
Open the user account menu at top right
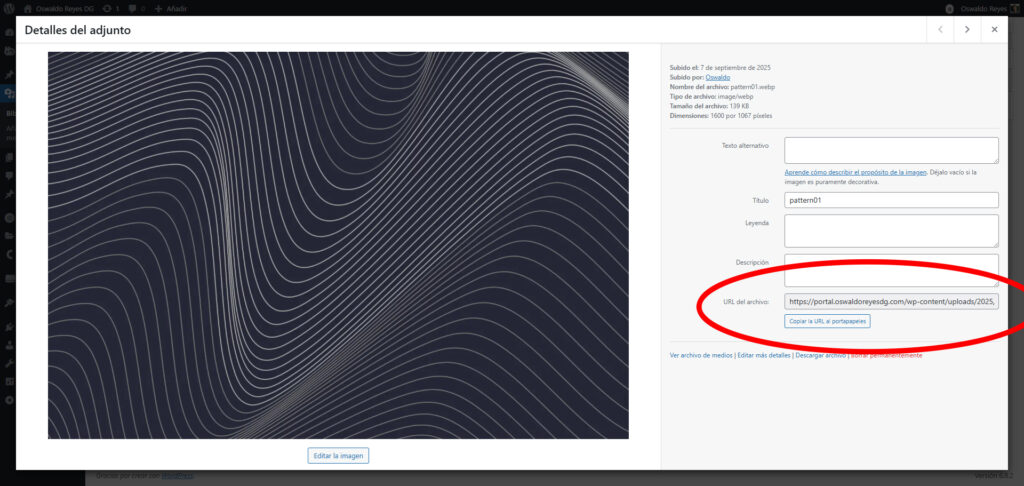click(x=979, y=8)
